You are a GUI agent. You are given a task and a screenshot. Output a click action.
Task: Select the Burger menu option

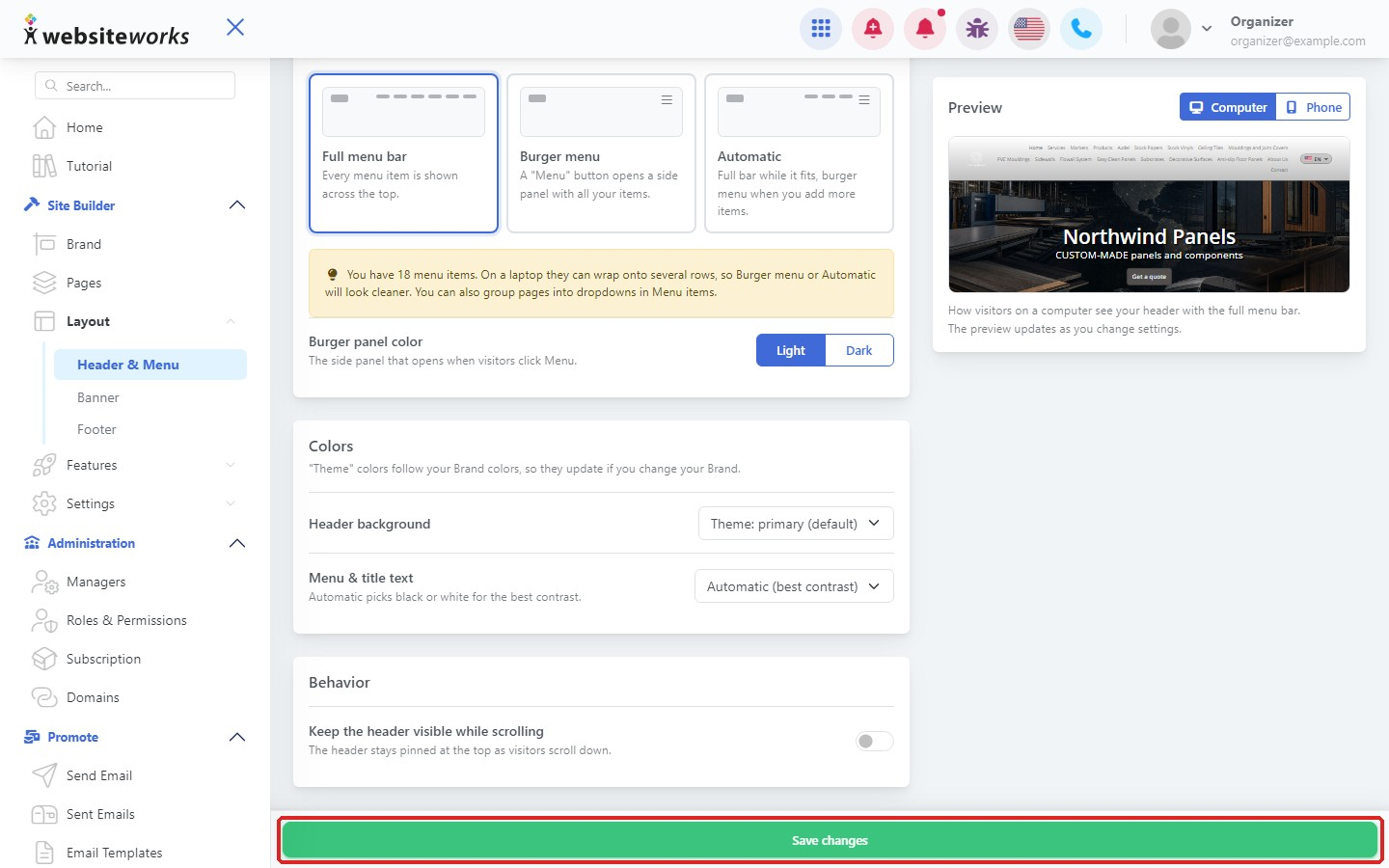601,153
